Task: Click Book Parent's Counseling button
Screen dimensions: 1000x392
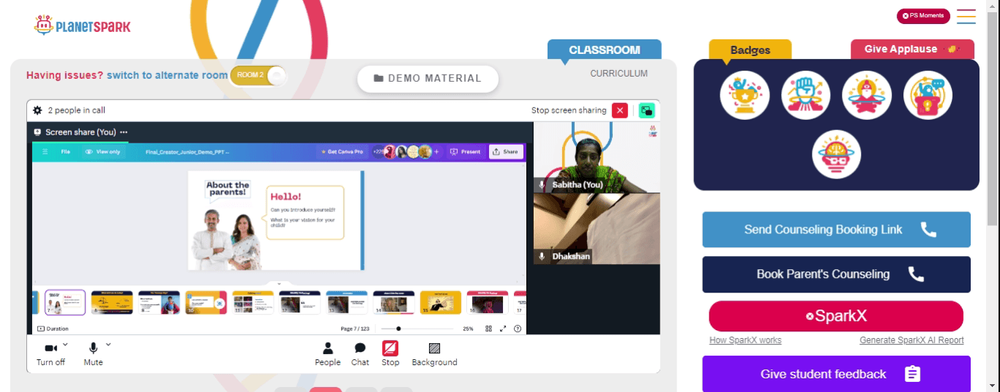Action: click(836, 274)
